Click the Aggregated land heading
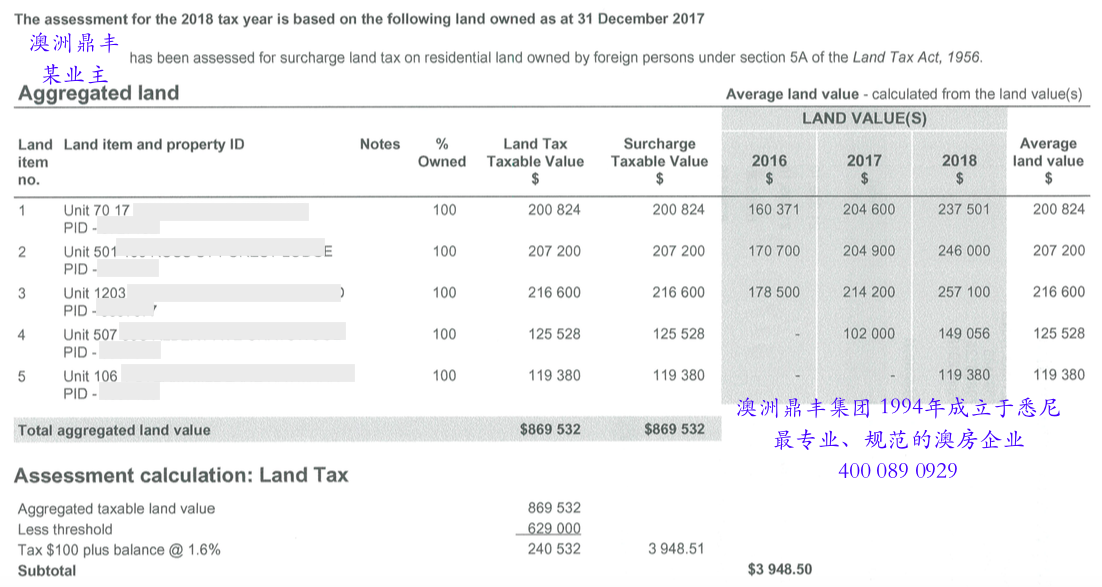Viewport: 1102px width, 587px height. [x=98, y=94]
